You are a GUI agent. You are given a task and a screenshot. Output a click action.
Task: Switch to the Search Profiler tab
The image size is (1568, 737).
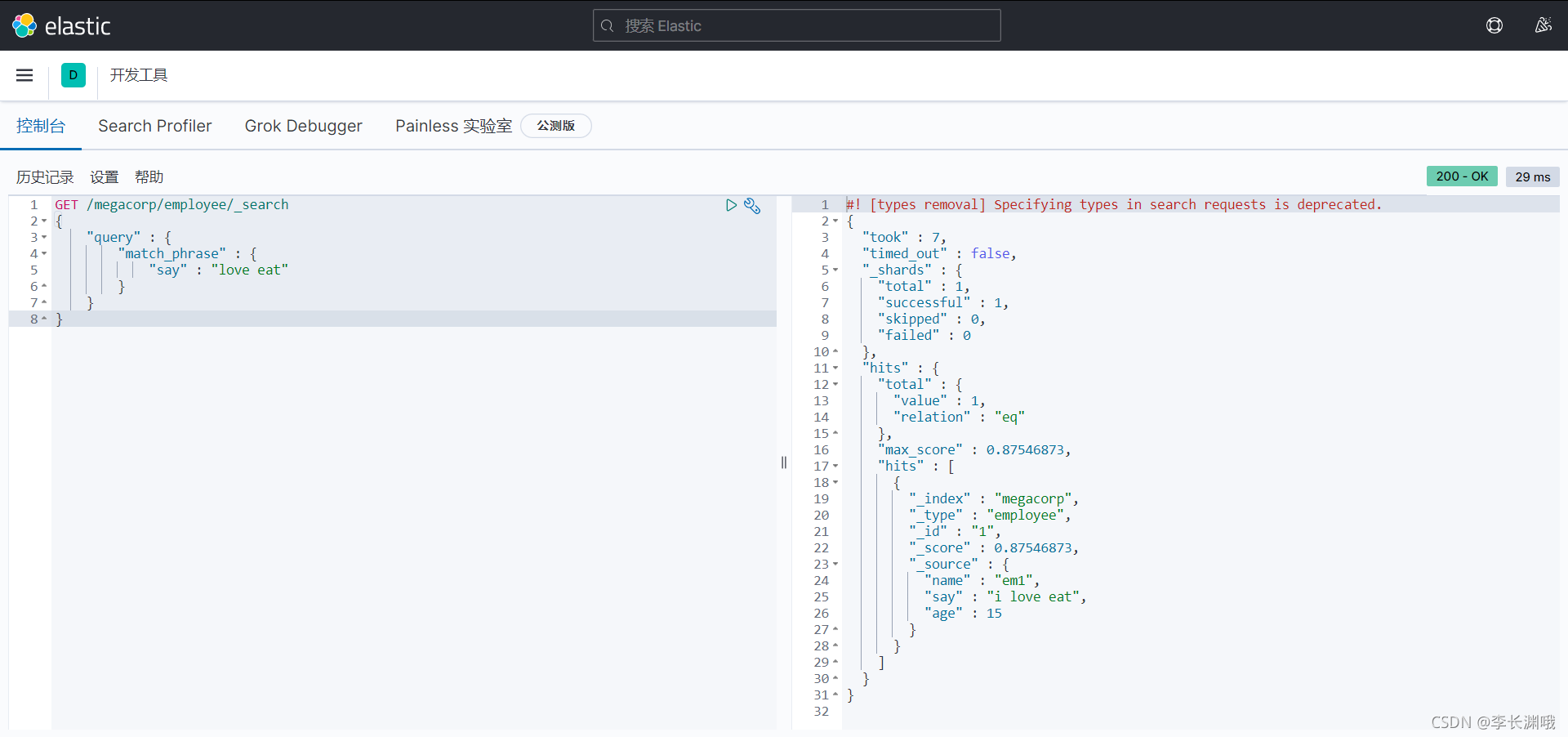point(155,126)
